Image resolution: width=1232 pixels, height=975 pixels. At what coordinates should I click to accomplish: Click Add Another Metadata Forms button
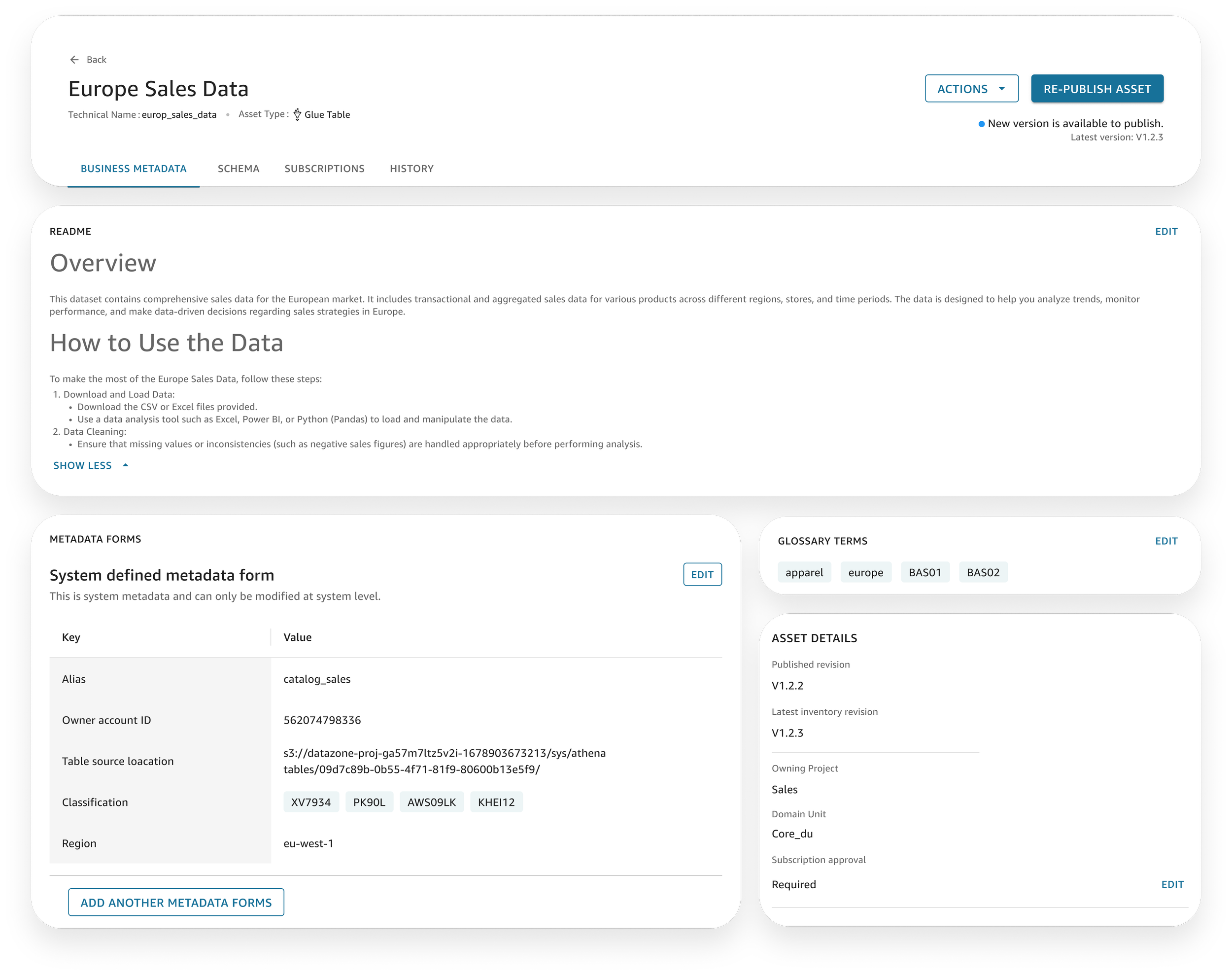(176, 903)
